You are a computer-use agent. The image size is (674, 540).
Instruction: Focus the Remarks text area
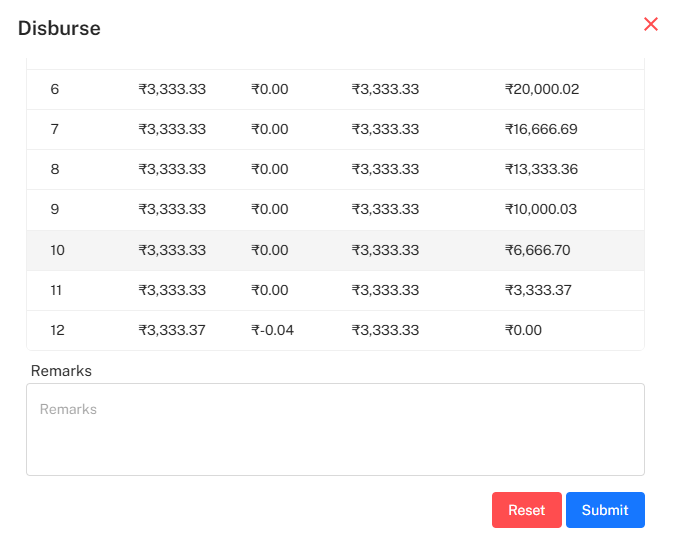335,430
